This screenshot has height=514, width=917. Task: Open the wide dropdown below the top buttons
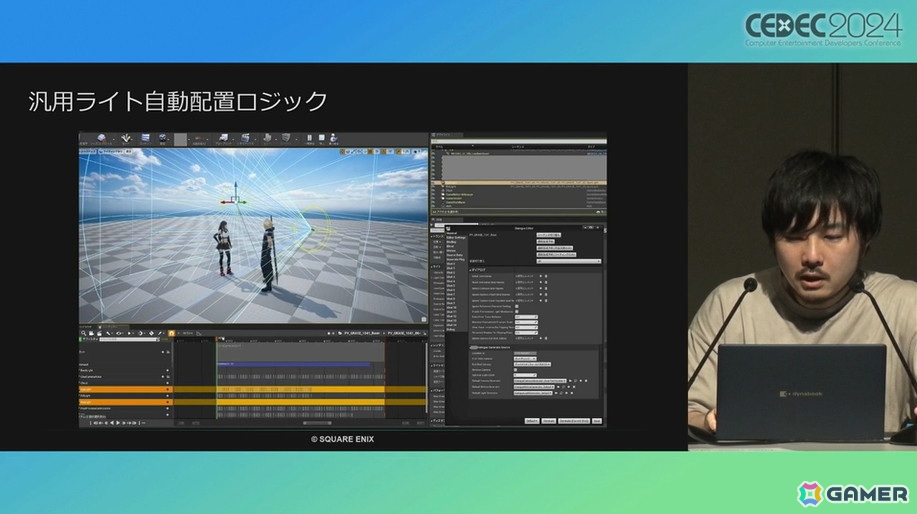coord(568,261)
